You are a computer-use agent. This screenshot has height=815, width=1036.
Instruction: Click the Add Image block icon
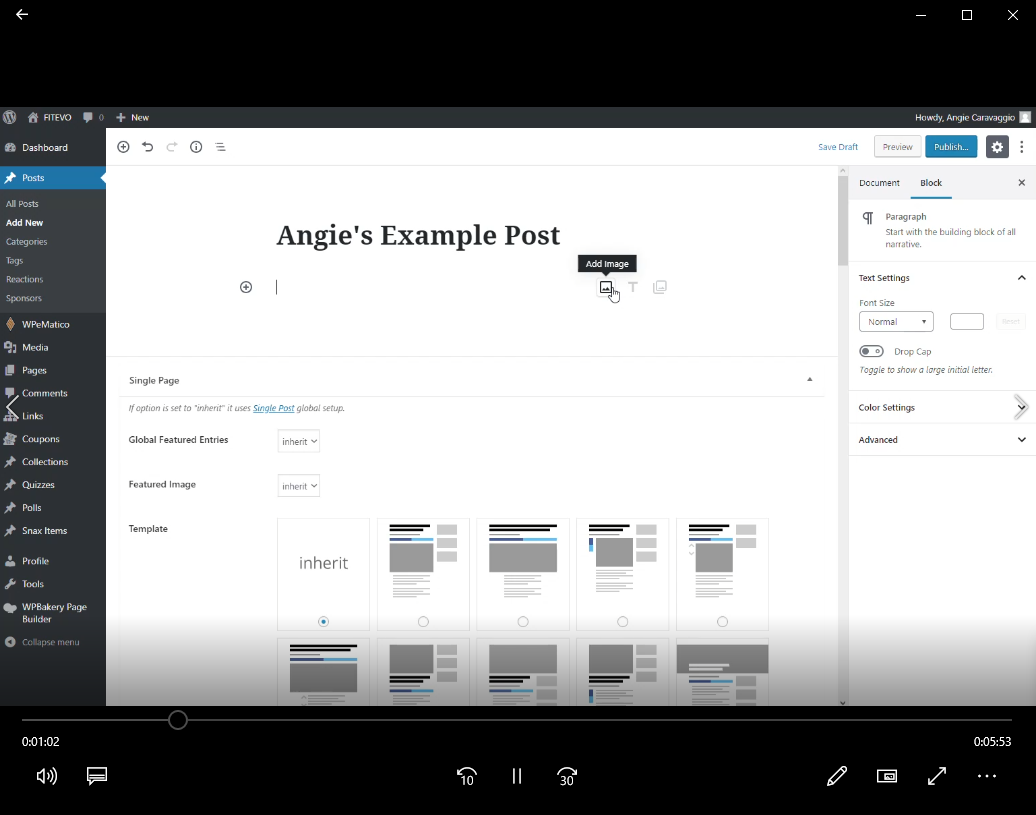pos(605,287)
